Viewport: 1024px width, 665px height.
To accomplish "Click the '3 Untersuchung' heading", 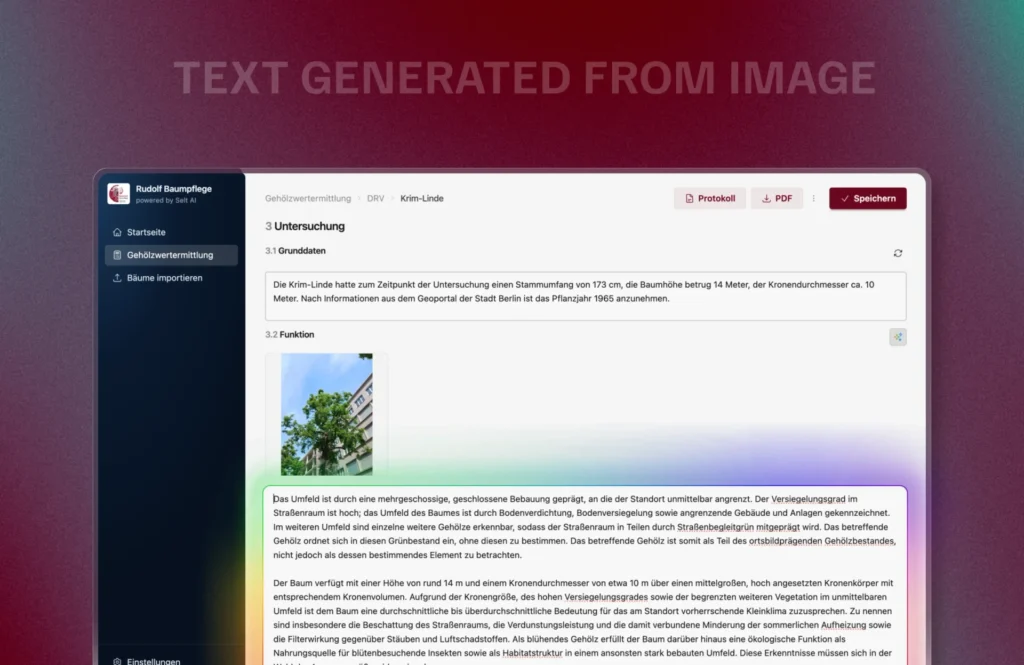I will click(x=305, y=226).
